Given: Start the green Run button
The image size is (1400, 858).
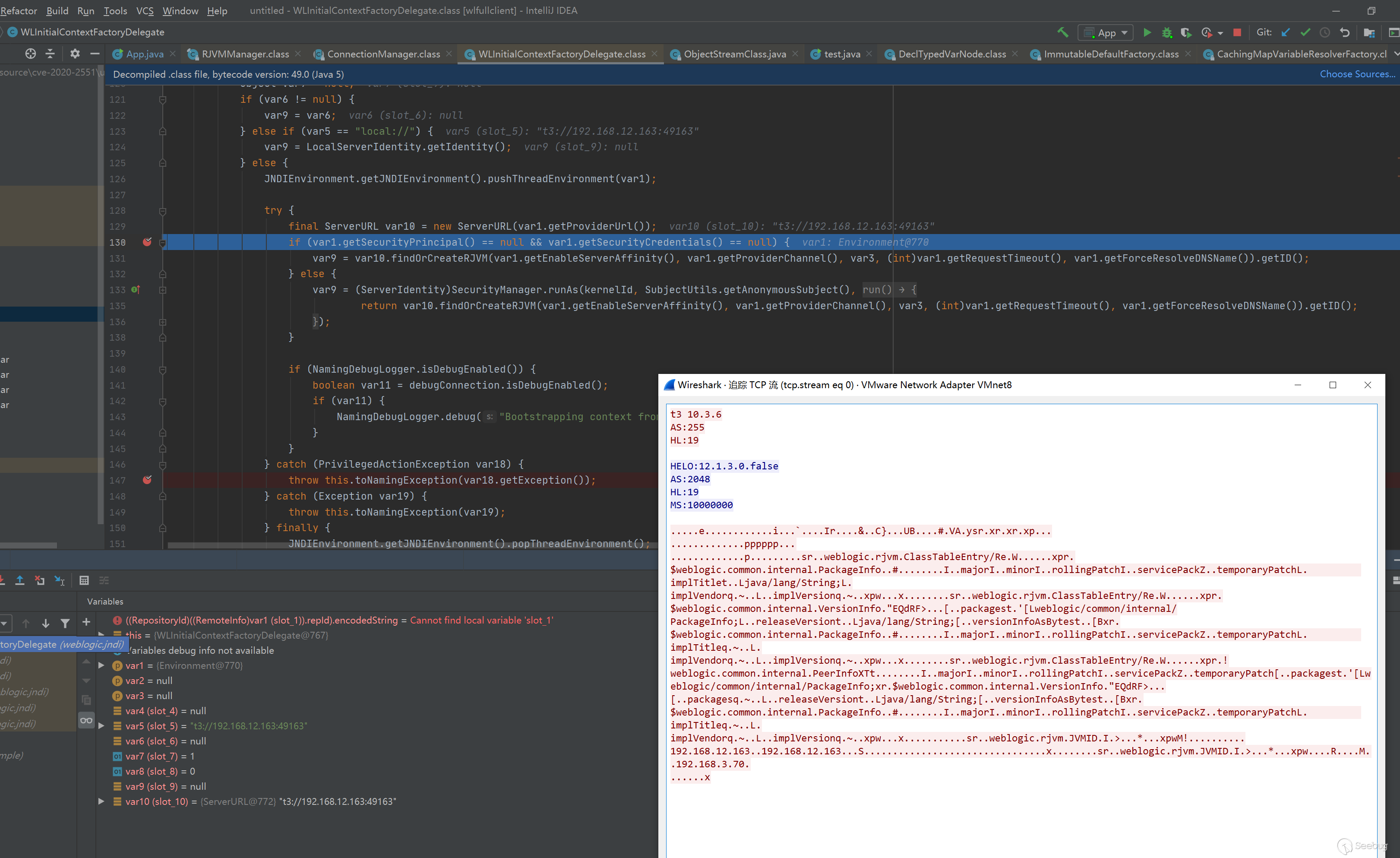Looking at the screenshot, I should coord(1147,32).
